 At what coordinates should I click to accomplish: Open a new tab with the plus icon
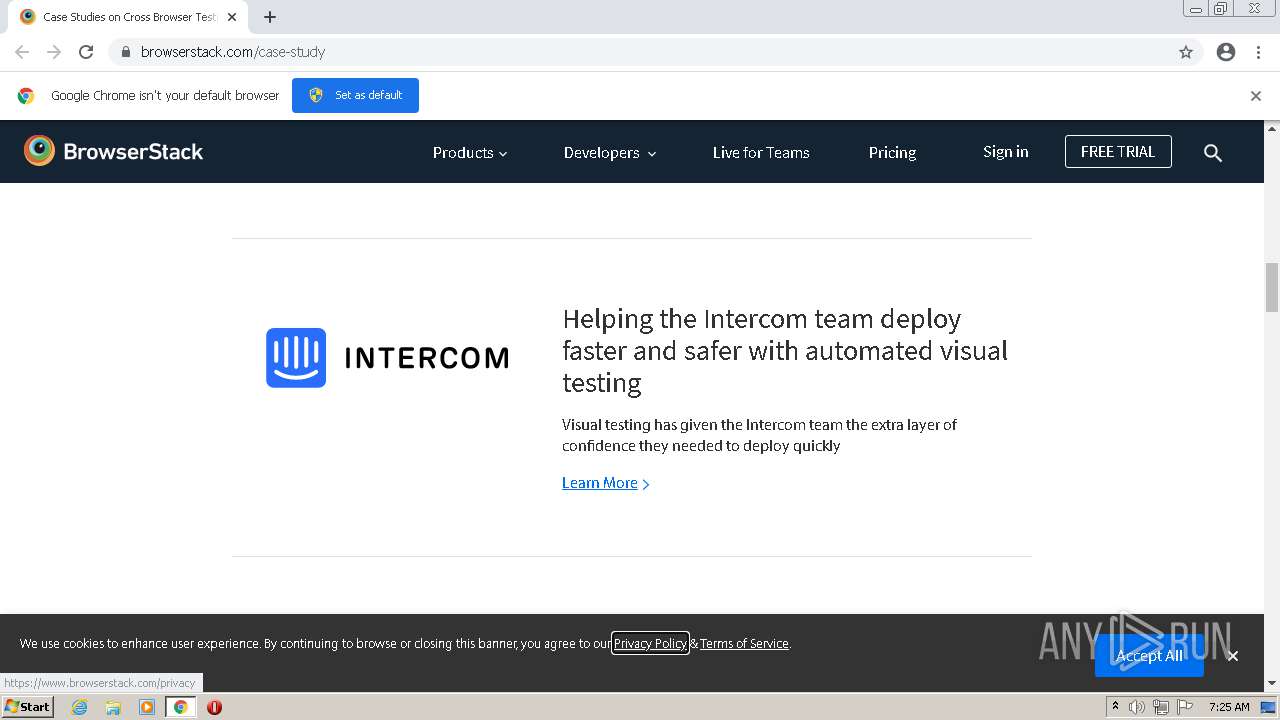(x=270, y=17)
